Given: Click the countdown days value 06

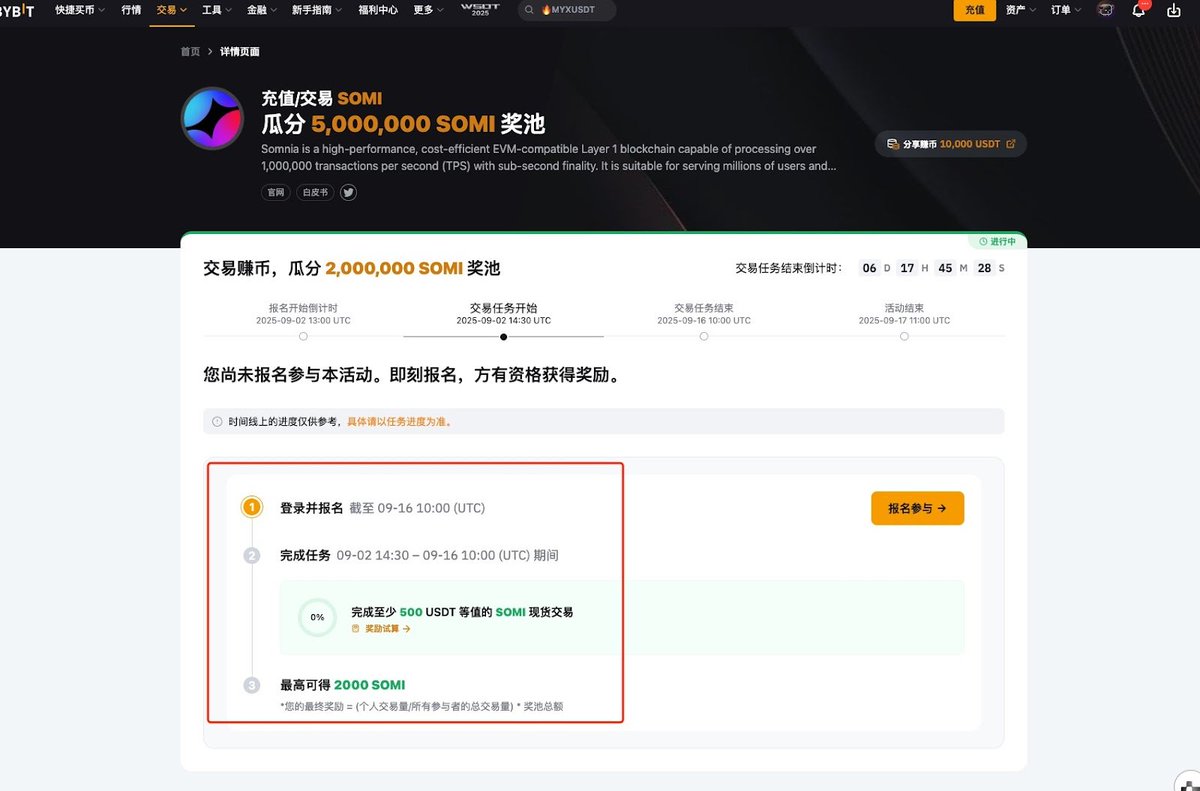Looking at the screenshot, I should (x=869, y=268).
